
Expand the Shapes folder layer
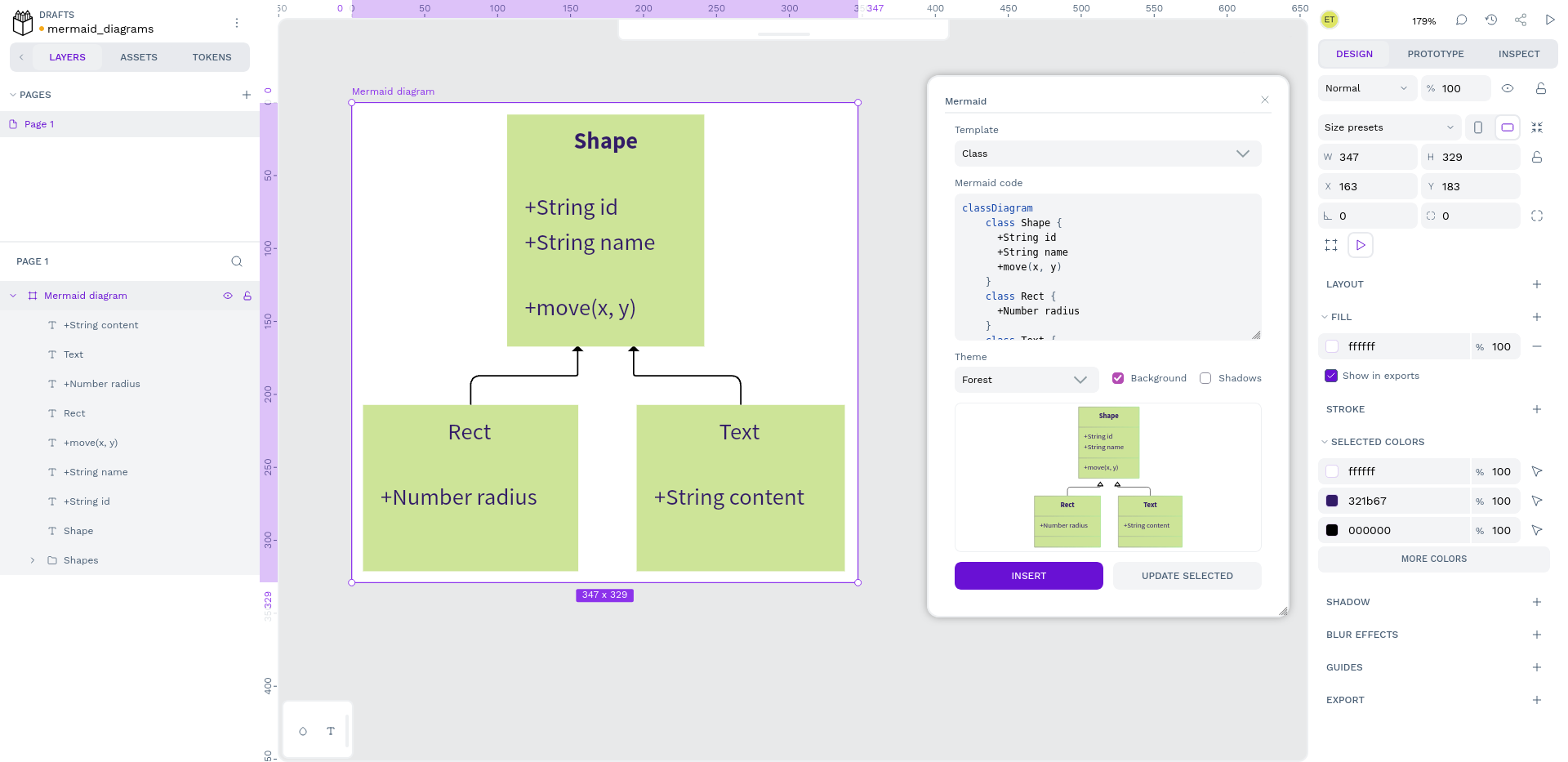click(32, 560)
